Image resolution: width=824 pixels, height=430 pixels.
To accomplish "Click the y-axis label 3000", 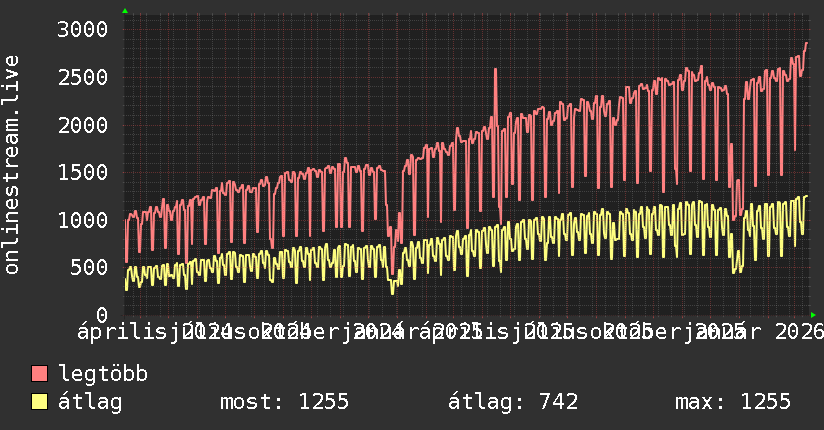I will click(83, 29).
